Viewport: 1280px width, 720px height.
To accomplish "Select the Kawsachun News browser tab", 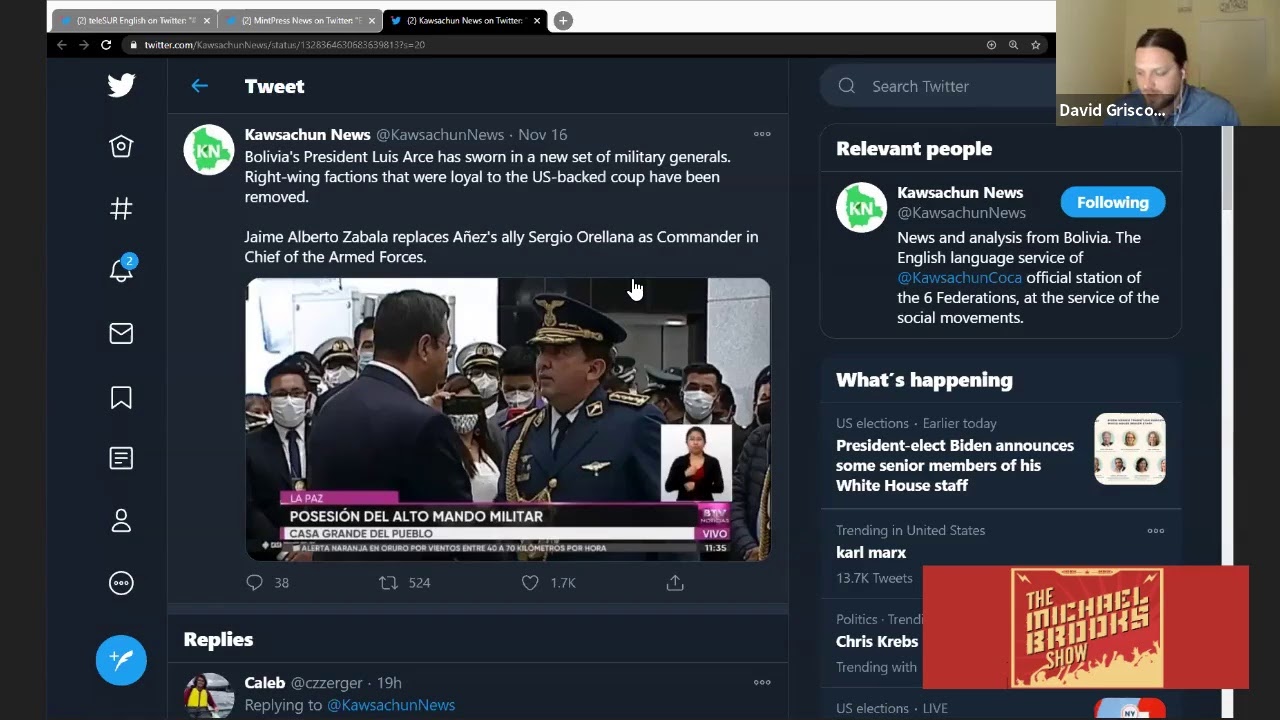I will [464, 21].
